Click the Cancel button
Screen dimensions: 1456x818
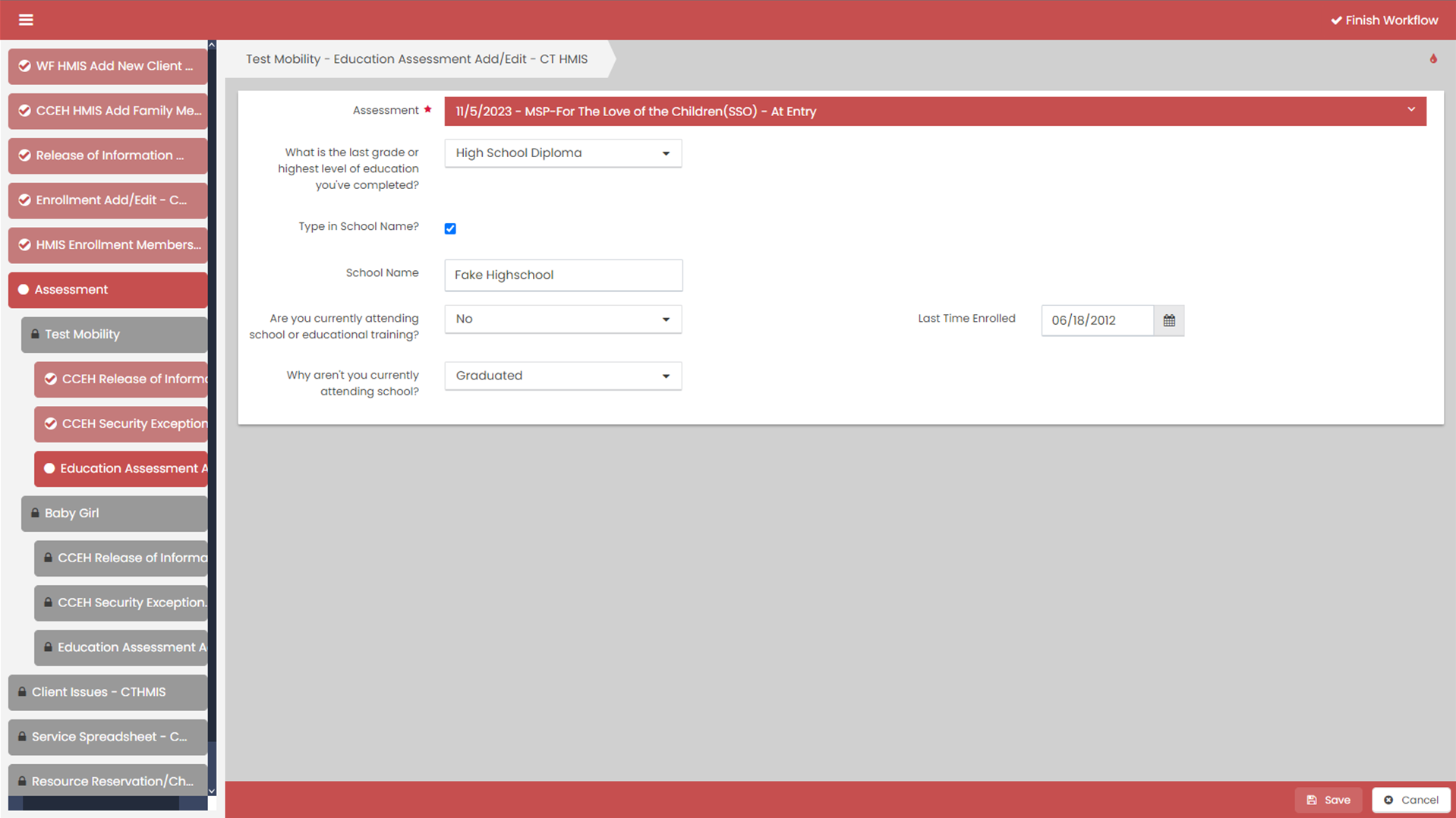[1410, 800]
